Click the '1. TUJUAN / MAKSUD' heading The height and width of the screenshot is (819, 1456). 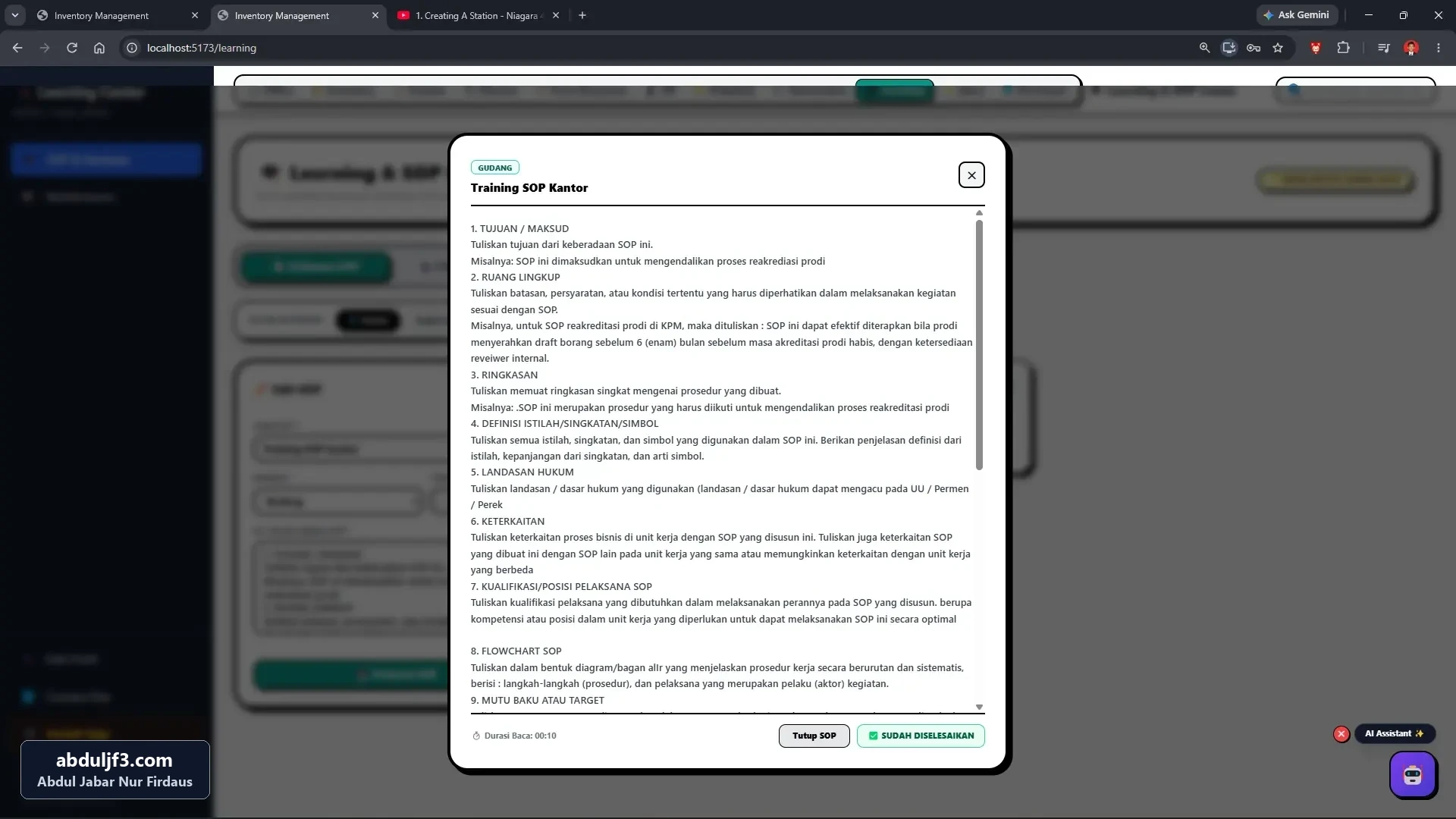tap(519, 228)
